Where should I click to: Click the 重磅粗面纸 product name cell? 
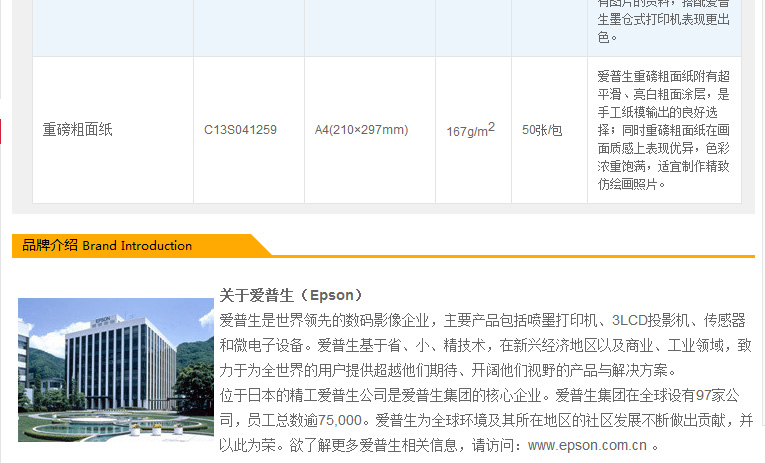pos(77,130)
